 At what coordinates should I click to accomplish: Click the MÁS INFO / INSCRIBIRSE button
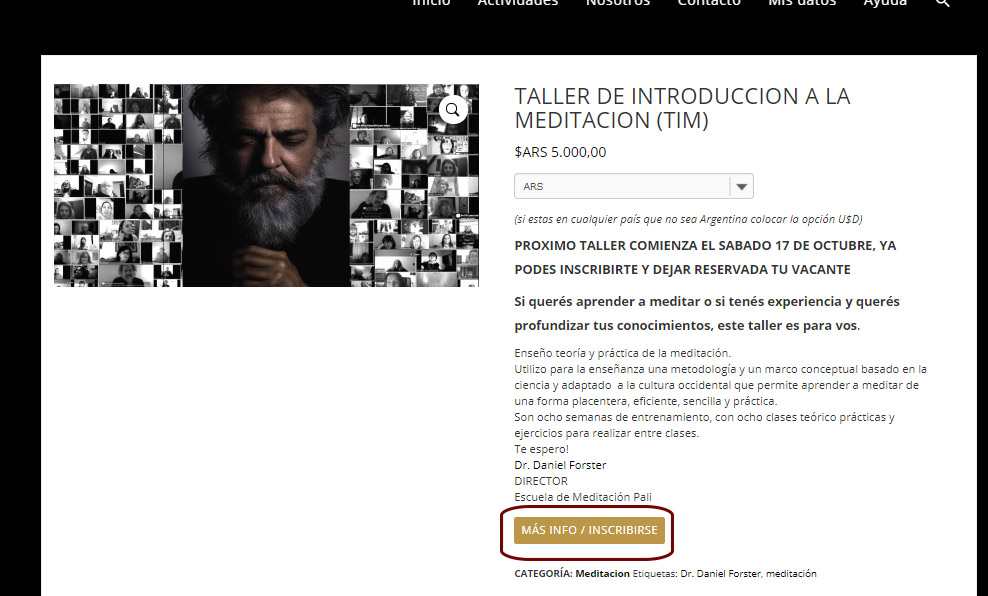[589, 530]
